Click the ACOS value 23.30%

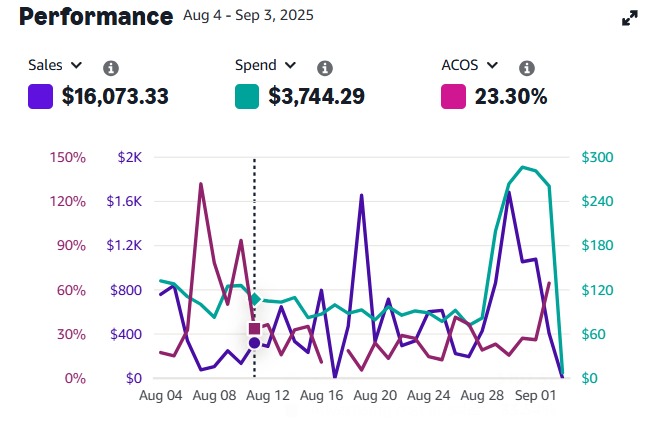(x=511, y=97)
